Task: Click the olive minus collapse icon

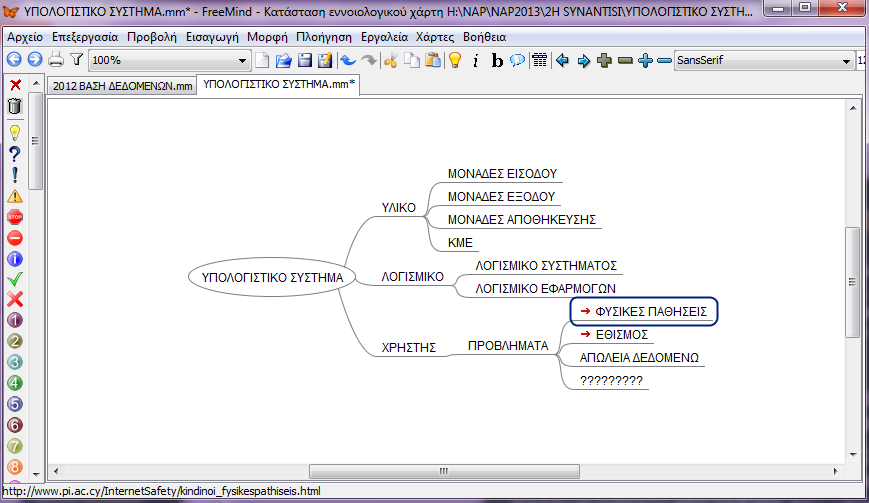Action: 625,60
